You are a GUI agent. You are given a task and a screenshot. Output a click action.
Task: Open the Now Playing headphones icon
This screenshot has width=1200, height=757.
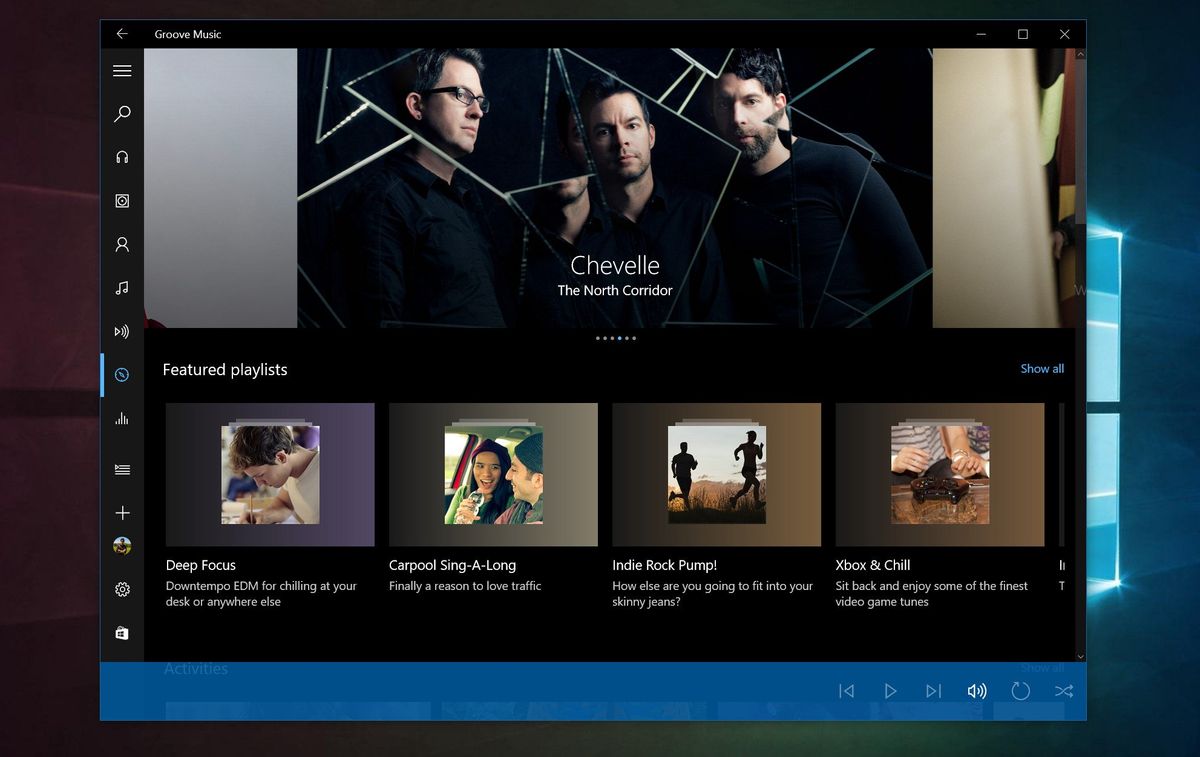click(x=122, y=156)
